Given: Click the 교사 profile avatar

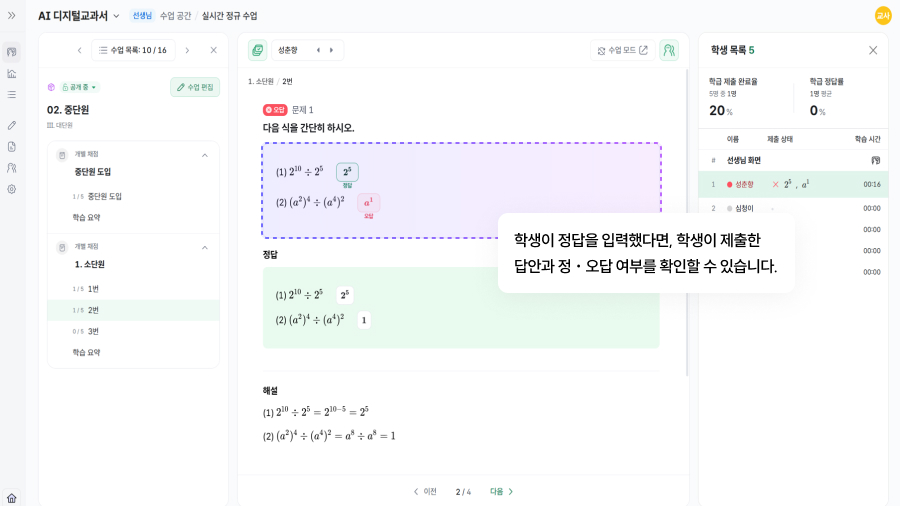Looking at the screenshot, I should point(883,15).
